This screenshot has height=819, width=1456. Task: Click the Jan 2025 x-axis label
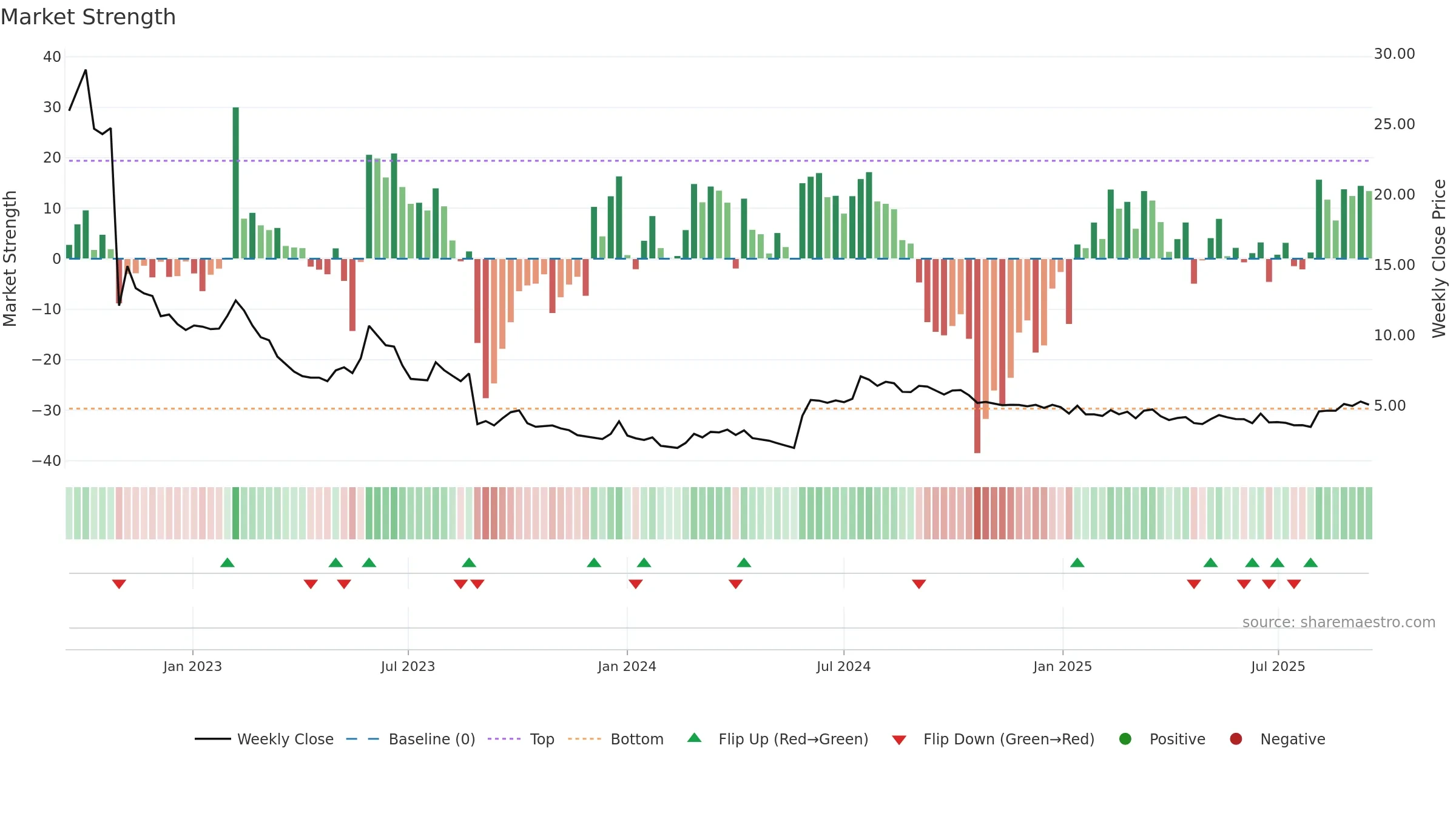(1062, 667)
